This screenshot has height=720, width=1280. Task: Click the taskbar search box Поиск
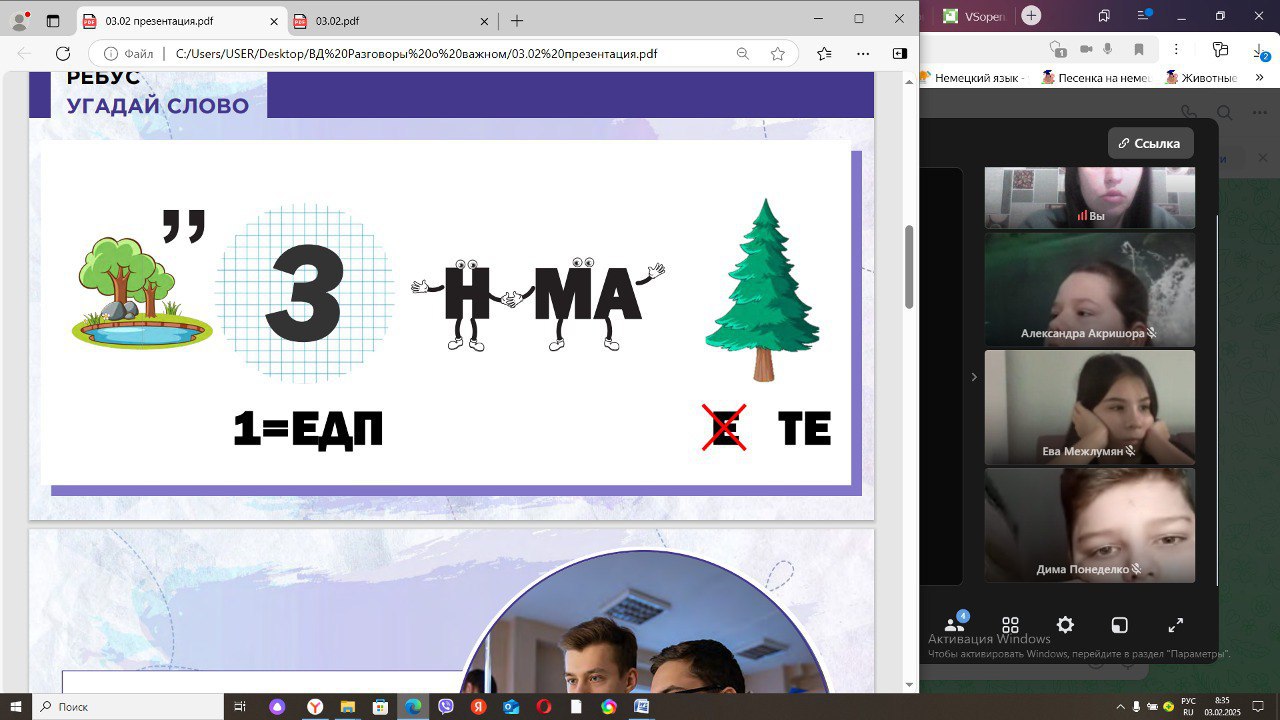click(x=127, y=706)
